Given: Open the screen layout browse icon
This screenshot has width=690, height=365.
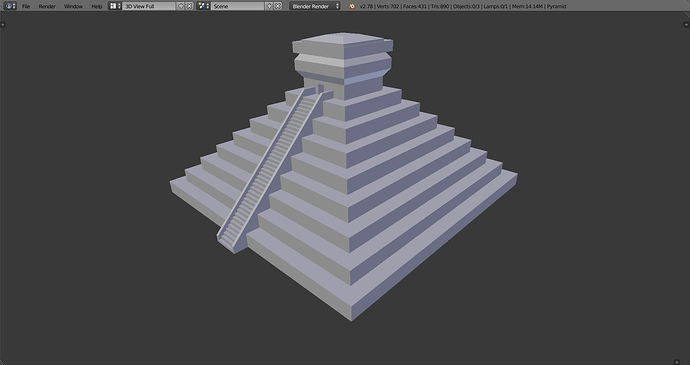Looking at the screenshot, I should pos(115,6).
